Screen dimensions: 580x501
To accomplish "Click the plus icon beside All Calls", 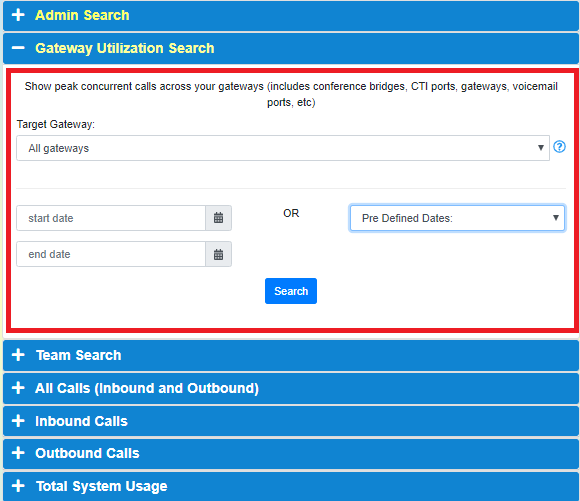I will tap(18, 388).
